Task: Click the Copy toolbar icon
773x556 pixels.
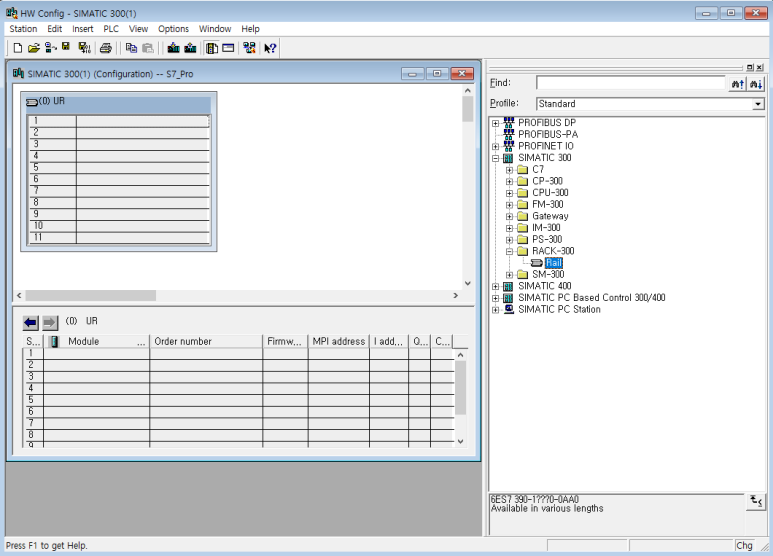Action: pos(131,48)
